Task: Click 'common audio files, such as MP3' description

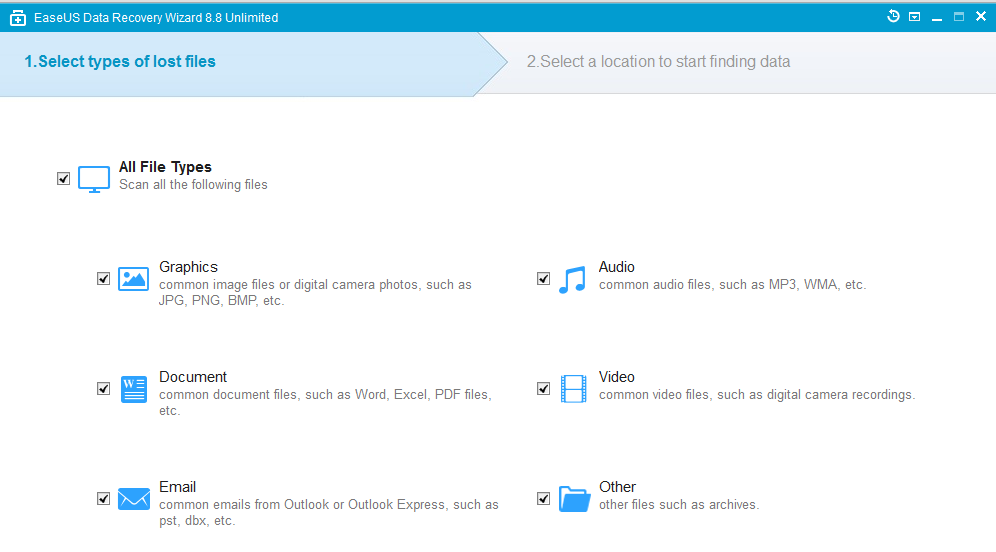Action: pyautogui.click(x=732, y=285)
